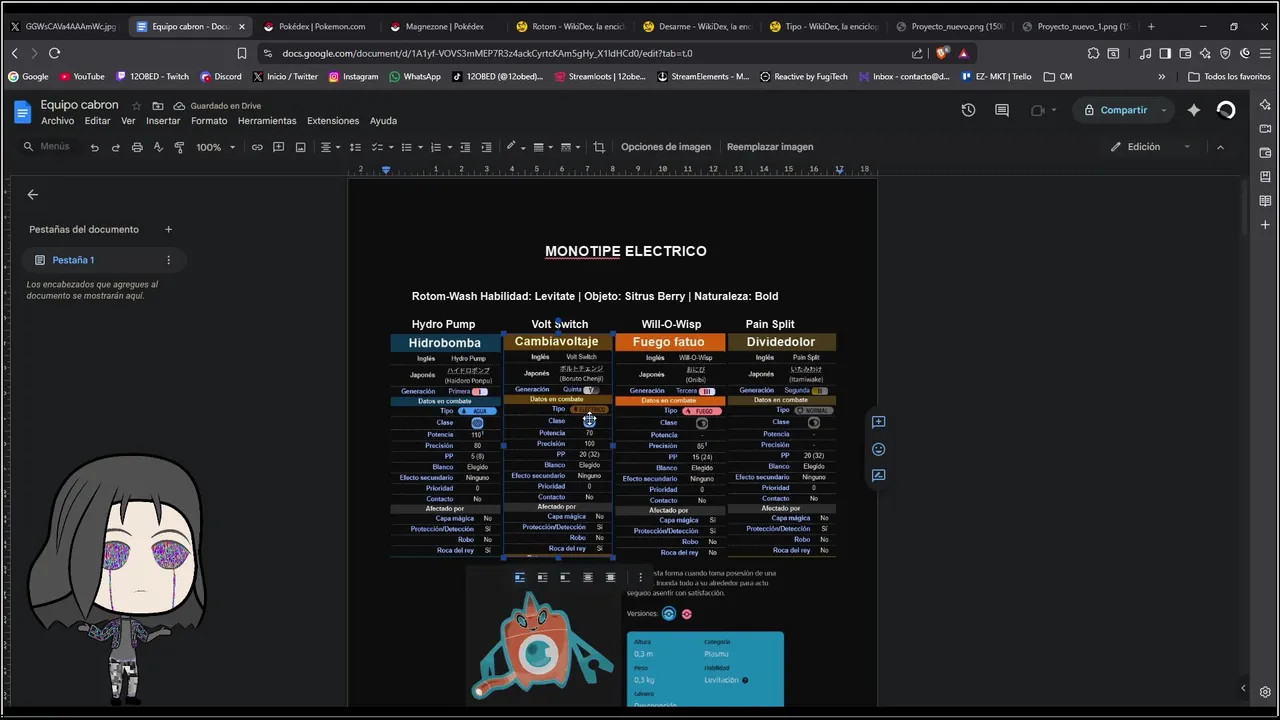1280x720 pixels.
Task: Open line and paragraph spacing icon
Action: tap(355, 147)
